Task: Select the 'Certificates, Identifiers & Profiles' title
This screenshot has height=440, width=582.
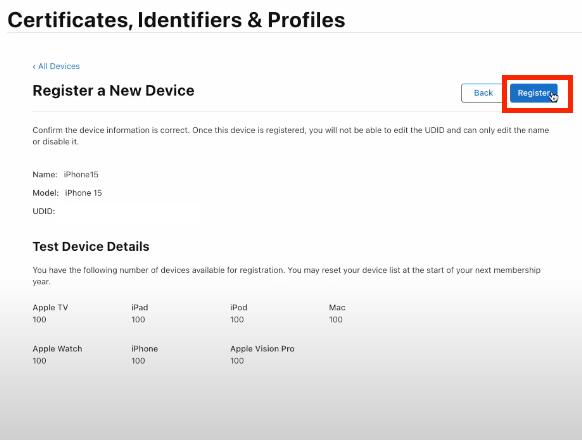Action: point(176,20)
